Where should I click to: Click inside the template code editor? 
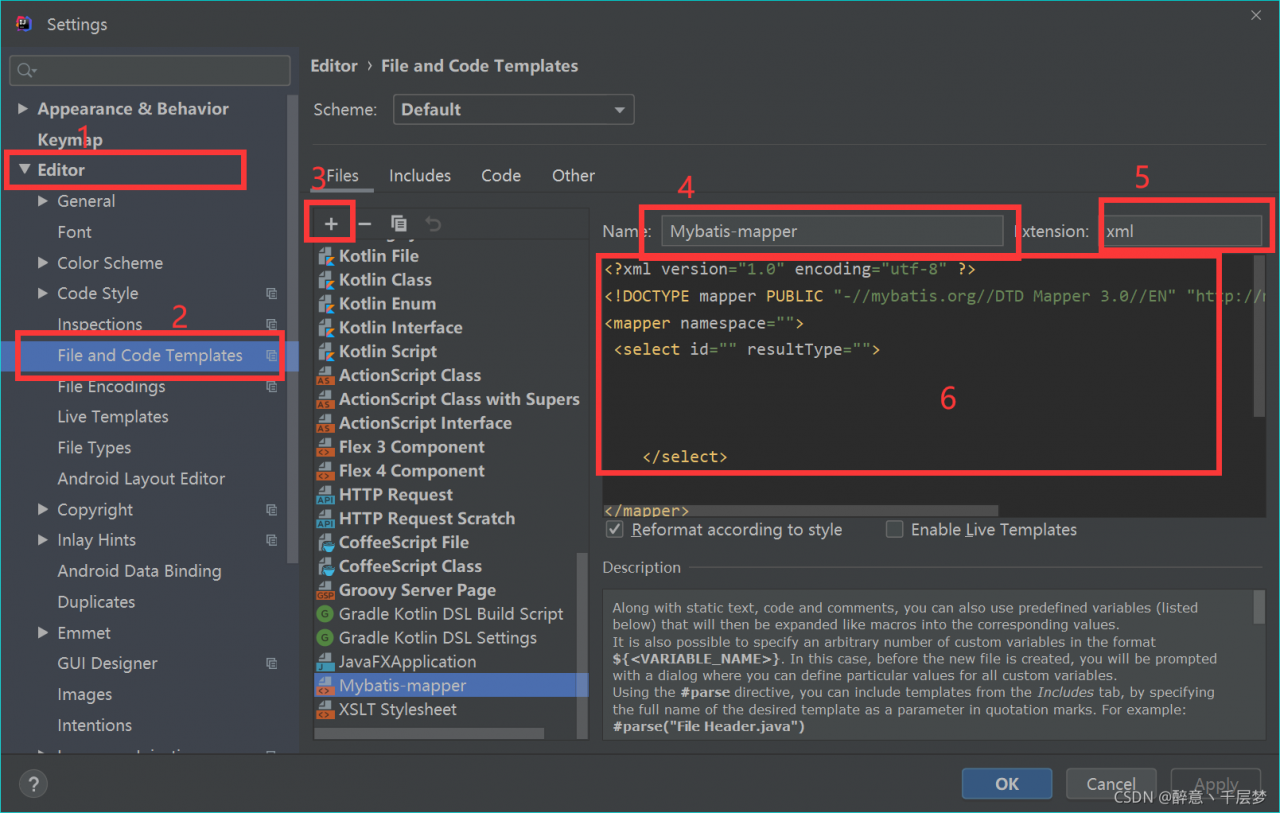927,385
